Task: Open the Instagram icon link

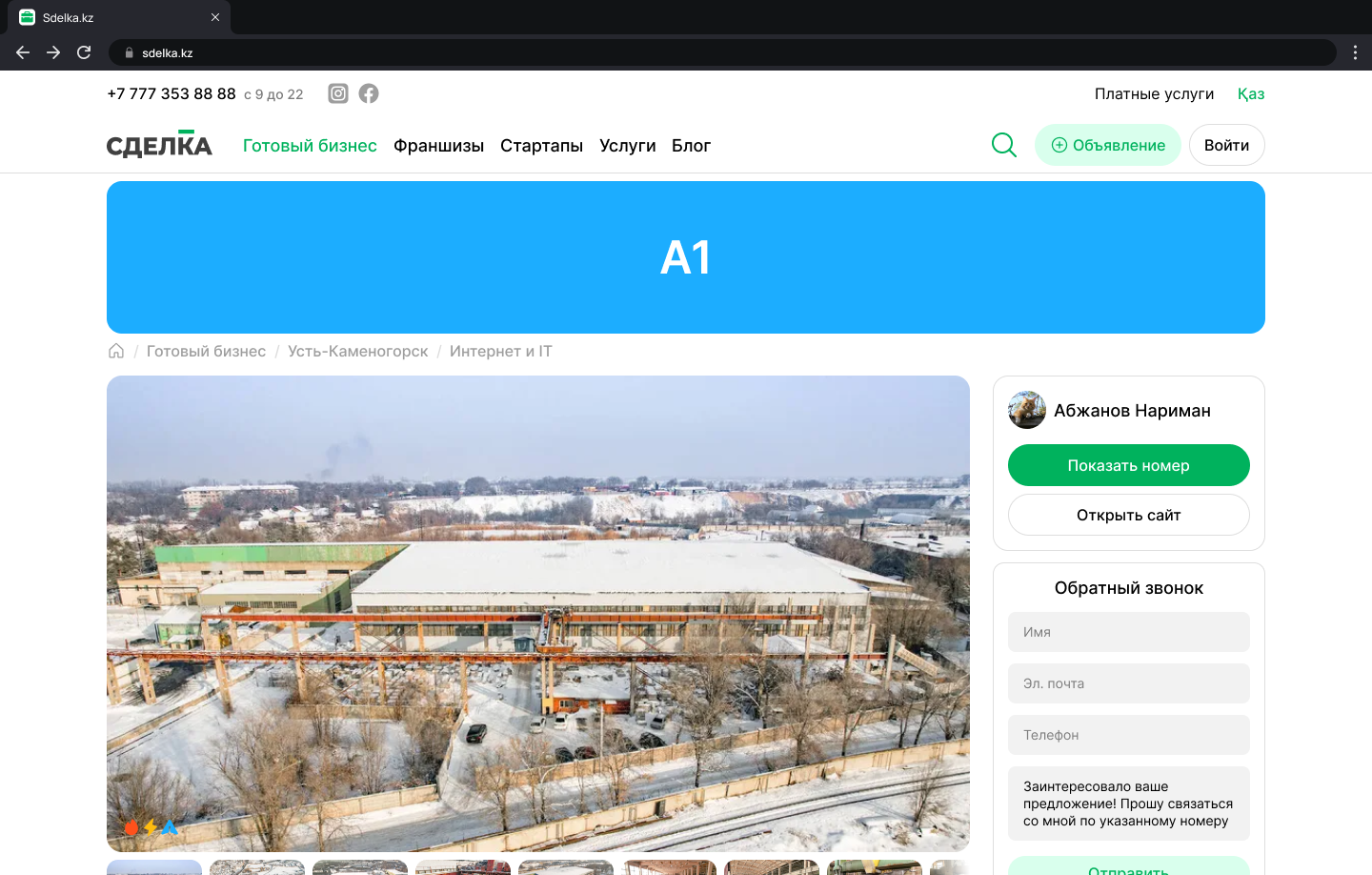Action: tap(338, 93)
